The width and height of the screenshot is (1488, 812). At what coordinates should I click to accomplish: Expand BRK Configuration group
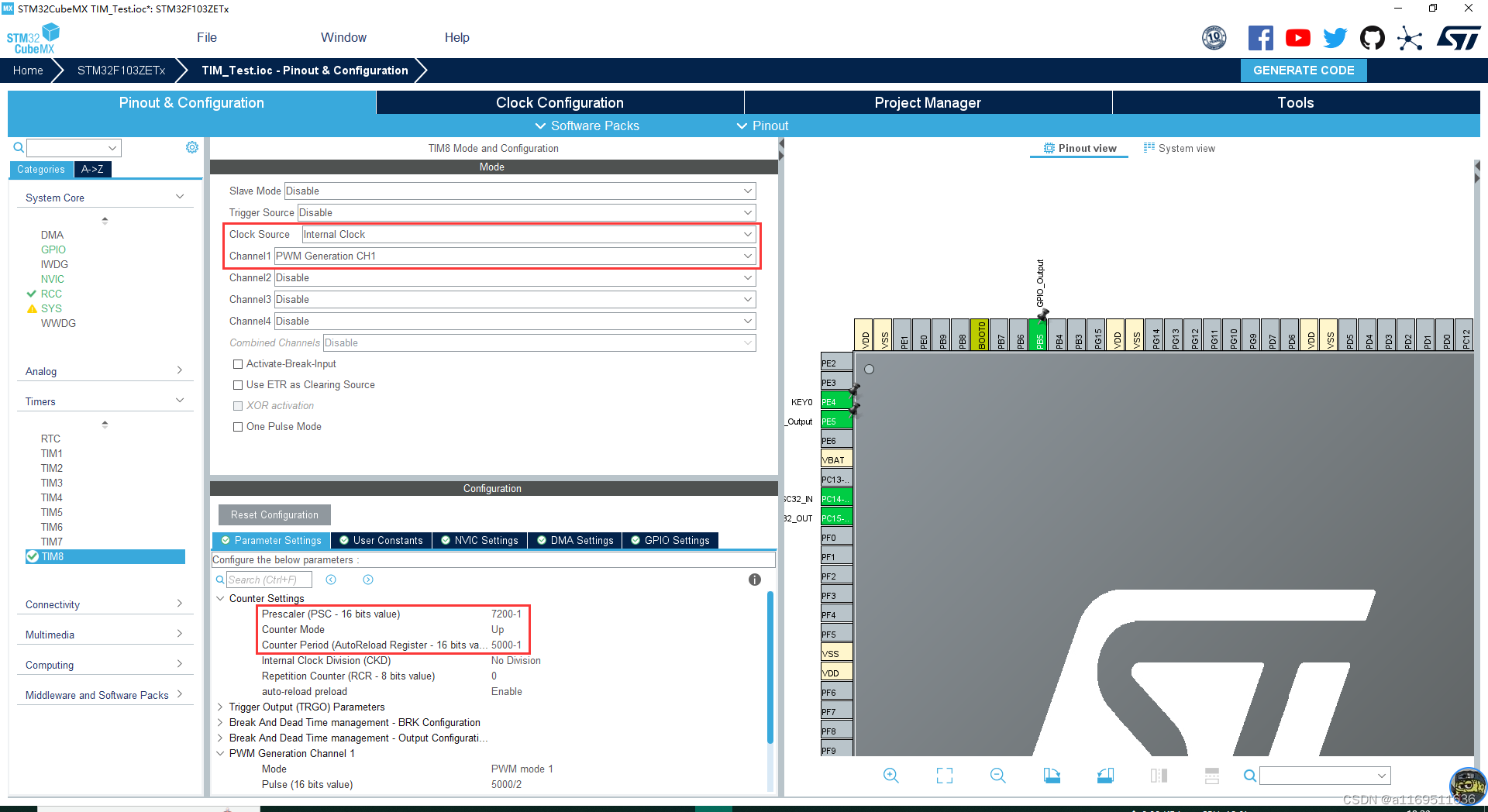point(220,722)
